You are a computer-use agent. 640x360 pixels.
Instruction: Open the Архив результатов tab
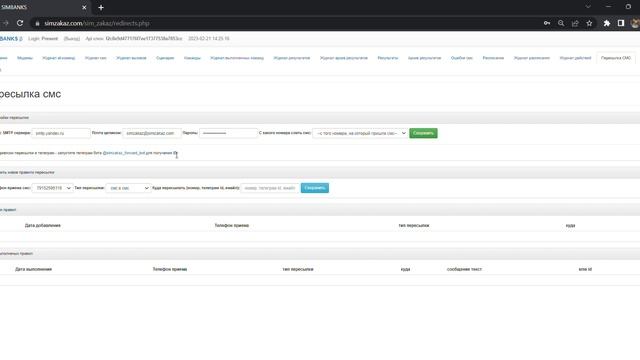point(424,58)
